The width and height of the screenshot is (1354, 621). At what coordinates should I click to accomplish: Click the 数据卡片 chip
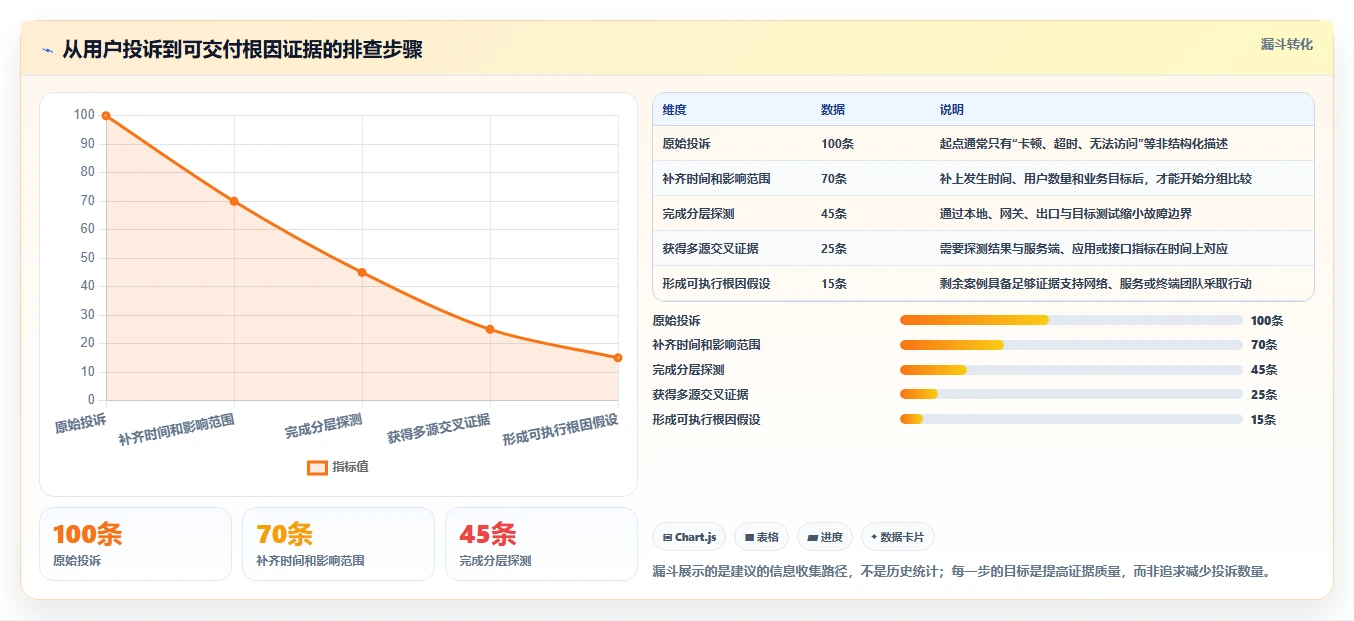[898, 537]
